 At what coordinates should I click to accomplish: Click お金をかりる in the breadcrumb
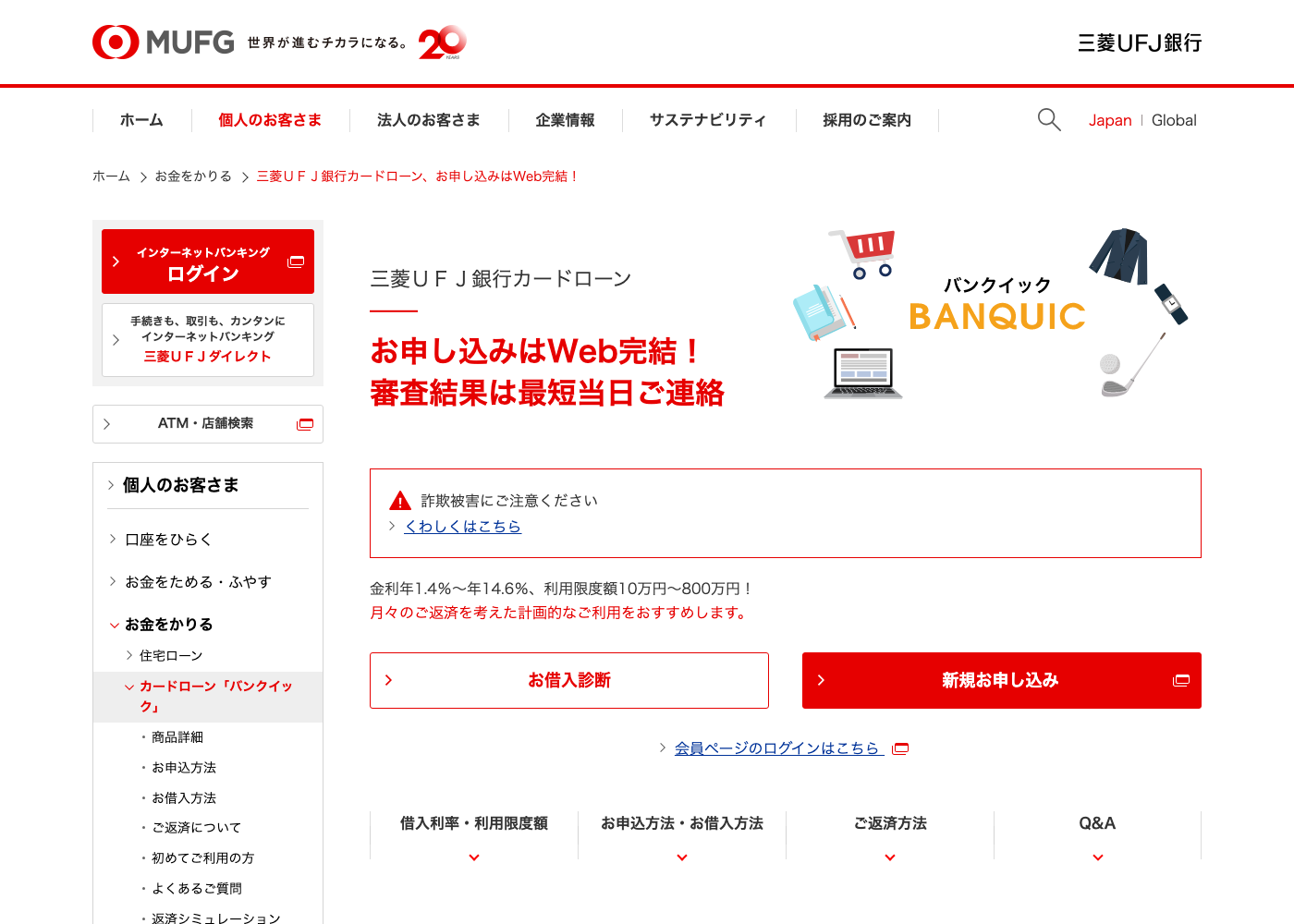pos(193,176)
